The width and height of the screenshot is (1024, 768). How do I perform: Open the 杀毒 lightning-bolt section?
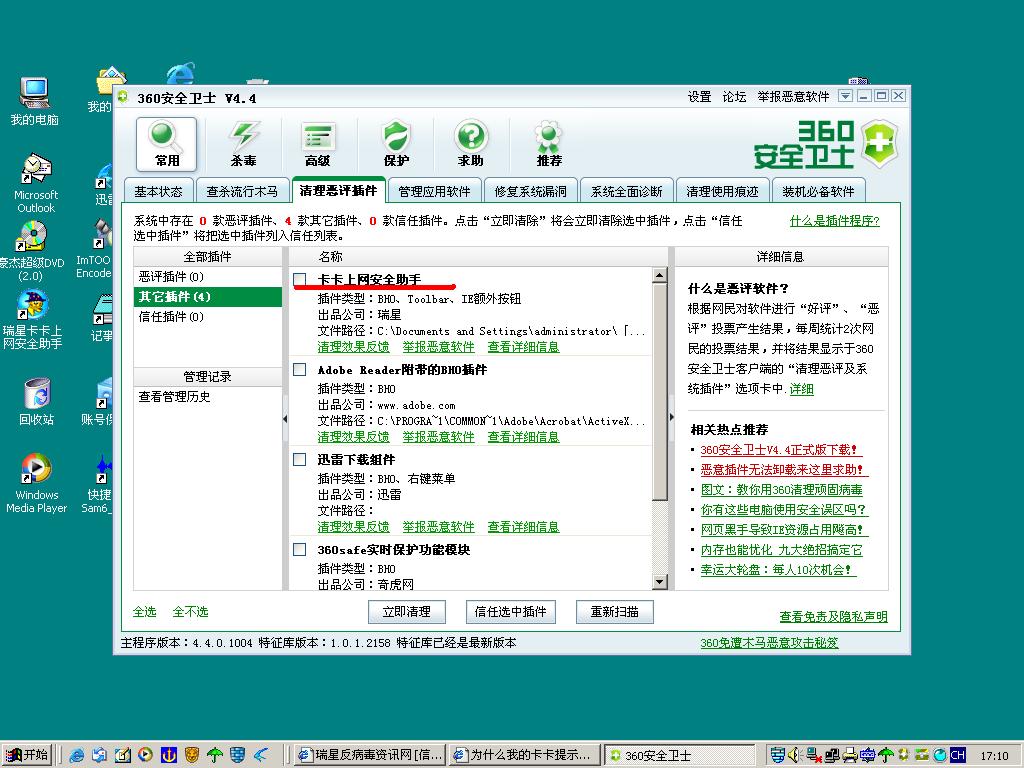pyautogui.click(x=243, y=144)
